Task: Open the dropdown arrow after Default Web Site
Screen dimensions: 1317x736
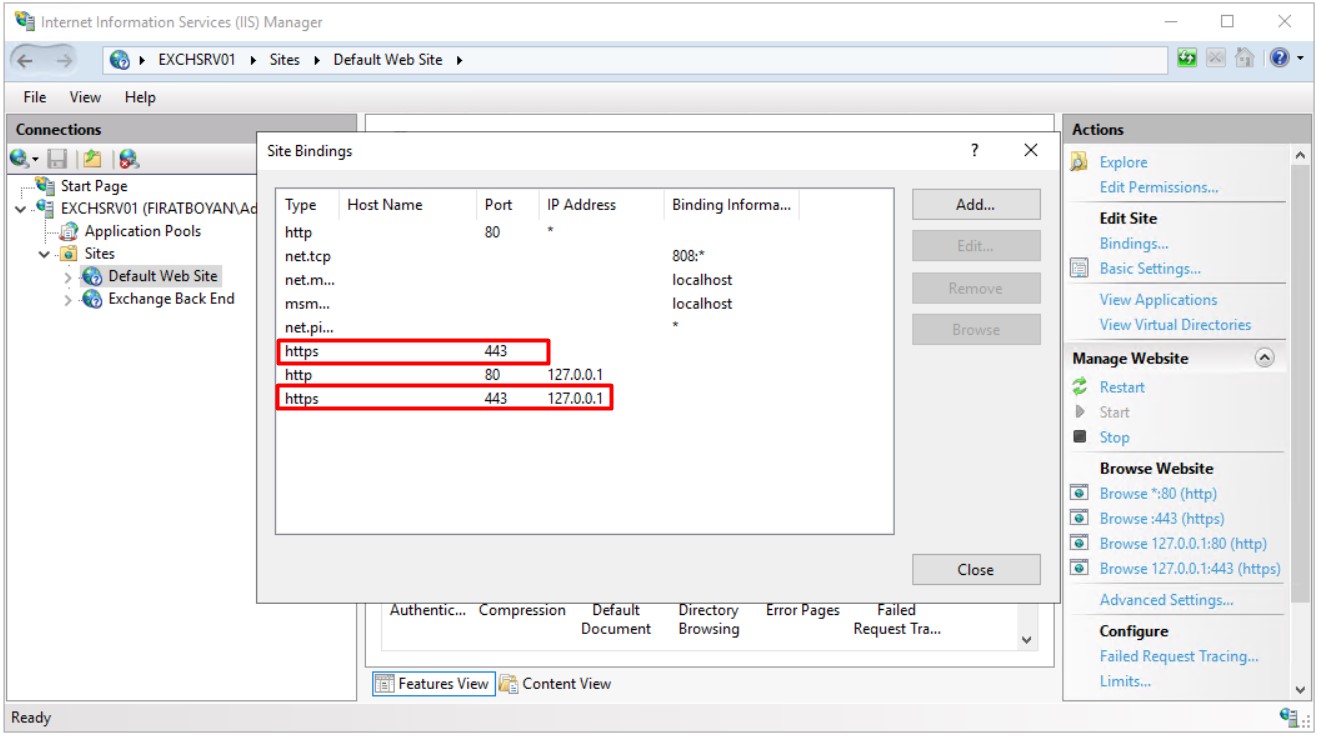Action: (x=459, y=60)
